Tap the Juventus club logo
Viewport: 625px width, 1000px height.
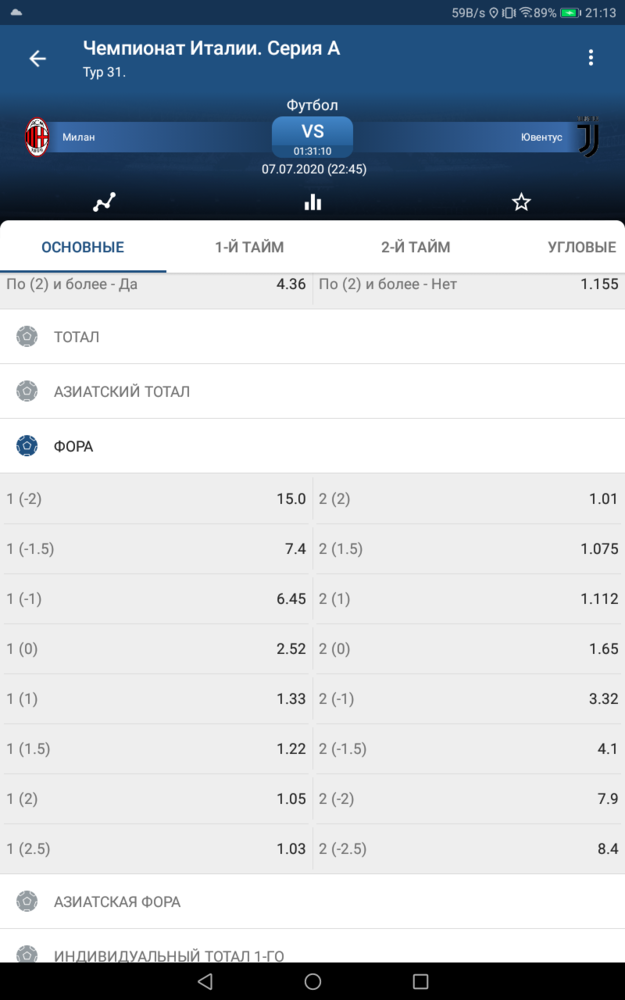pos(587,136)
